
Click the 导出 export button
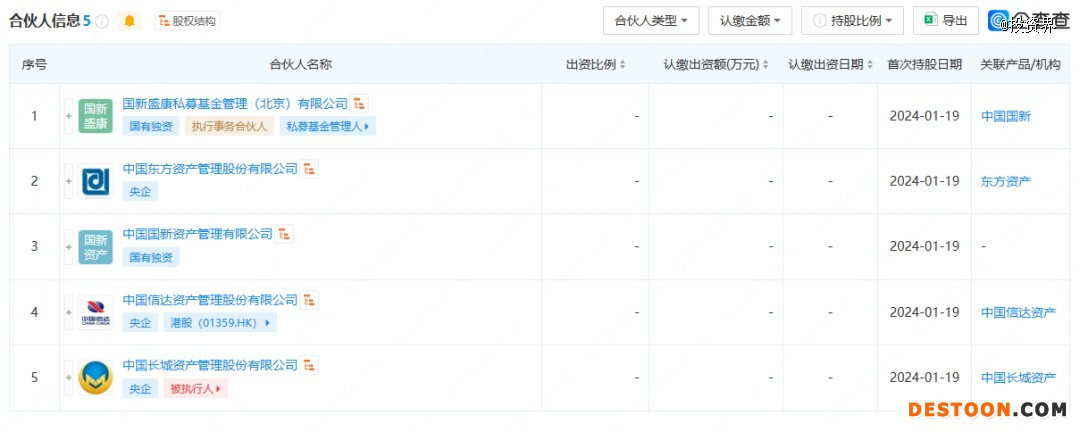point(946,21)
